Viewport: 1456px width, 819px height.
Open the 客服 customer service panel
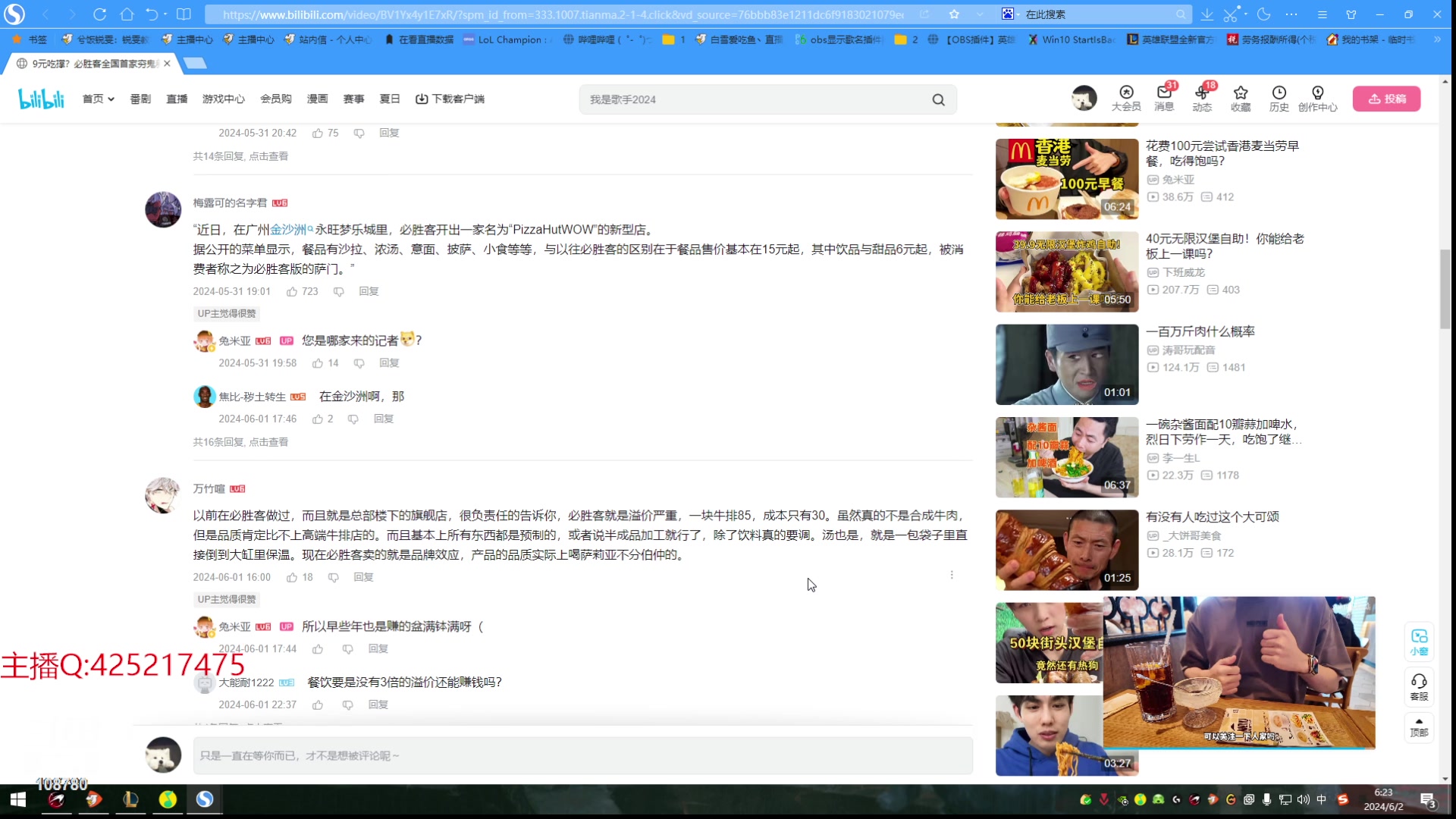pyautogui.click(x=1420, y=686)
